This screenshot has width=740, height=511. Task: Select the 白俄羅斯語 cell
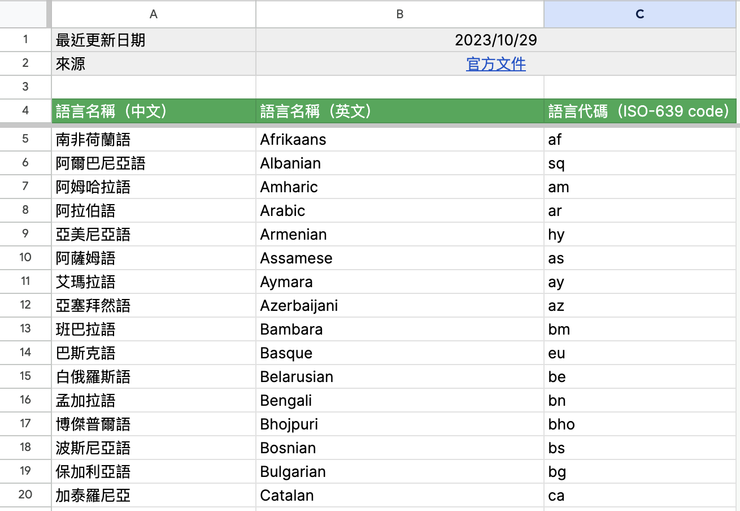(153, 377)
